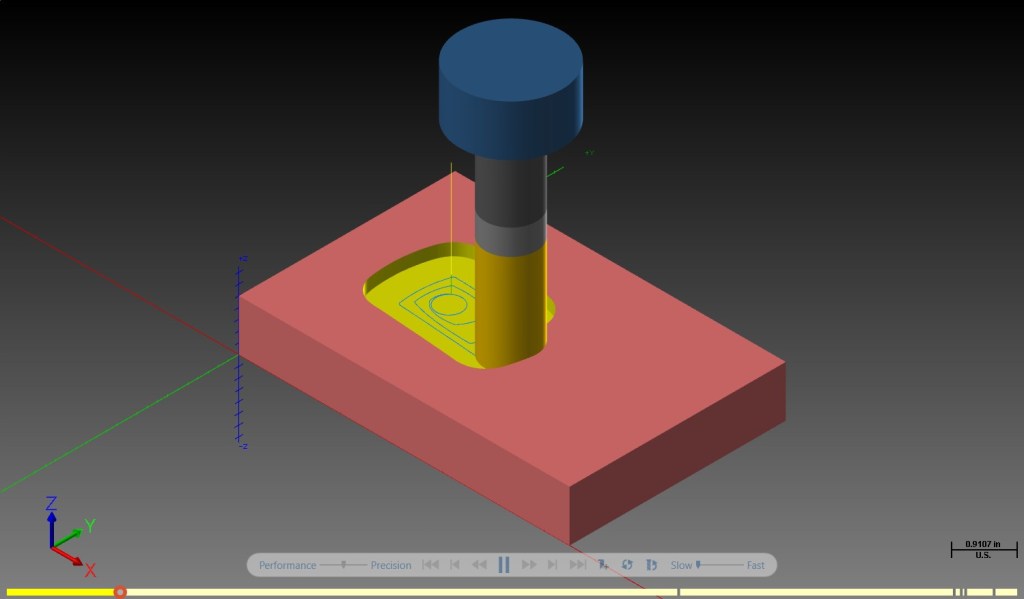Click the rewind playback icon
The width and height of the screenshot is (1024, 599).
[x=479, y=565]
